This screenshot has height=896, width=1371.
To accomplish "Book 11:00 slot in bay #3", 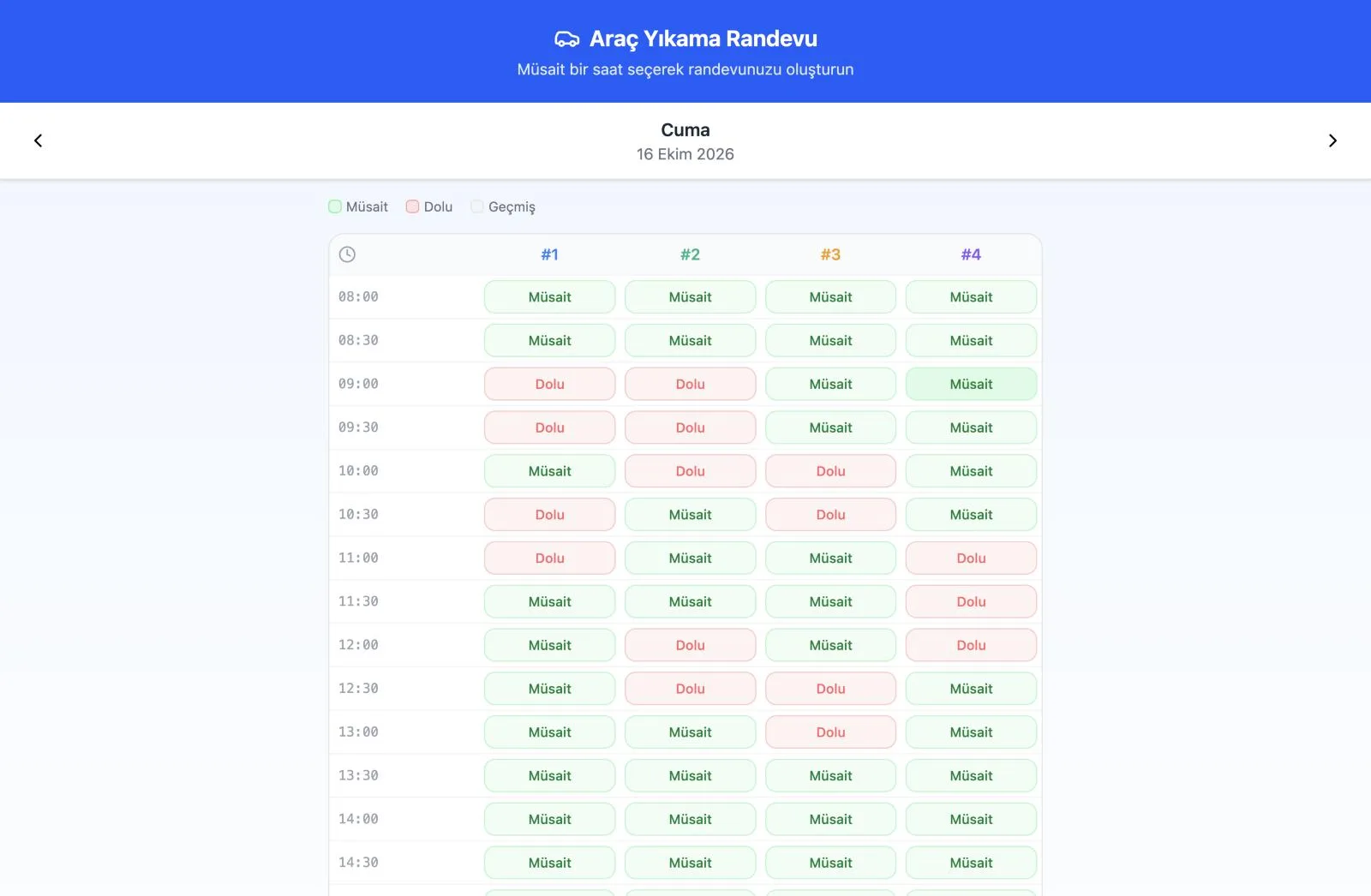I will [x=831, y=559].
